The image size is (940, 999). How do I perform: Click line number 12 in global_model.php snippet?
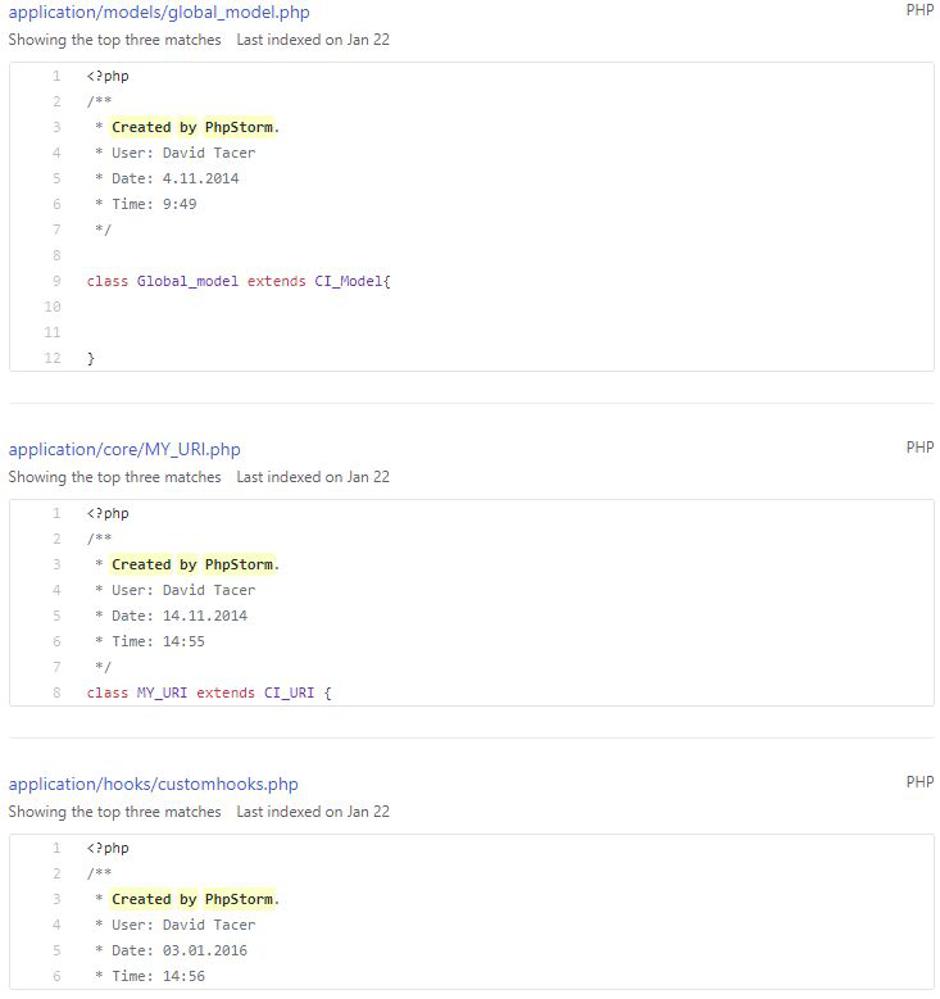click(53, 358)
